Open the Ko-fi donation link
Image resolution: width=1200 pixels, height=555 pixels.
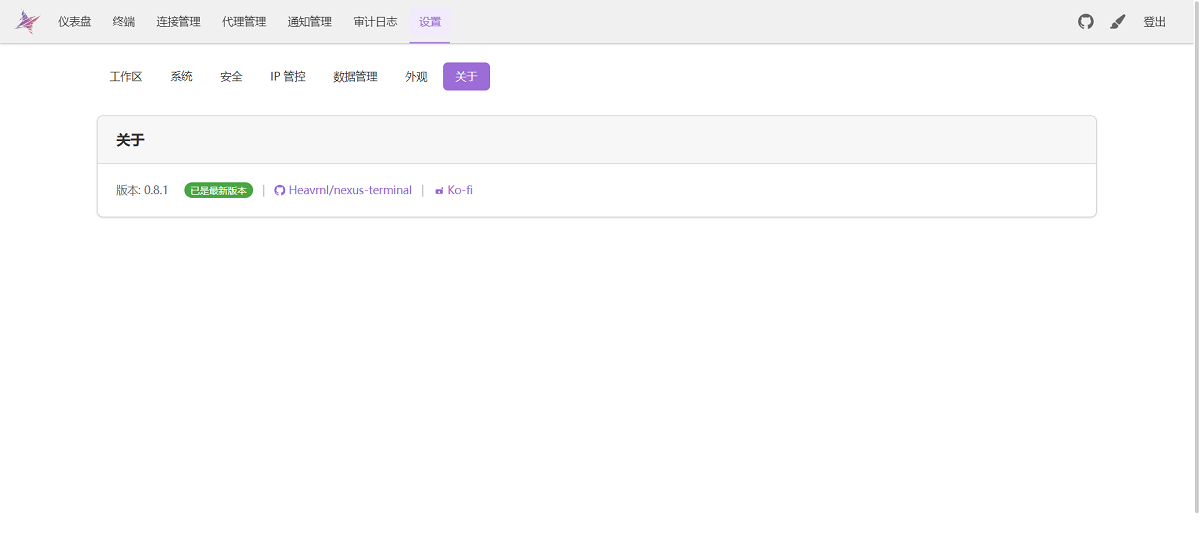click(x=459, y=190)
